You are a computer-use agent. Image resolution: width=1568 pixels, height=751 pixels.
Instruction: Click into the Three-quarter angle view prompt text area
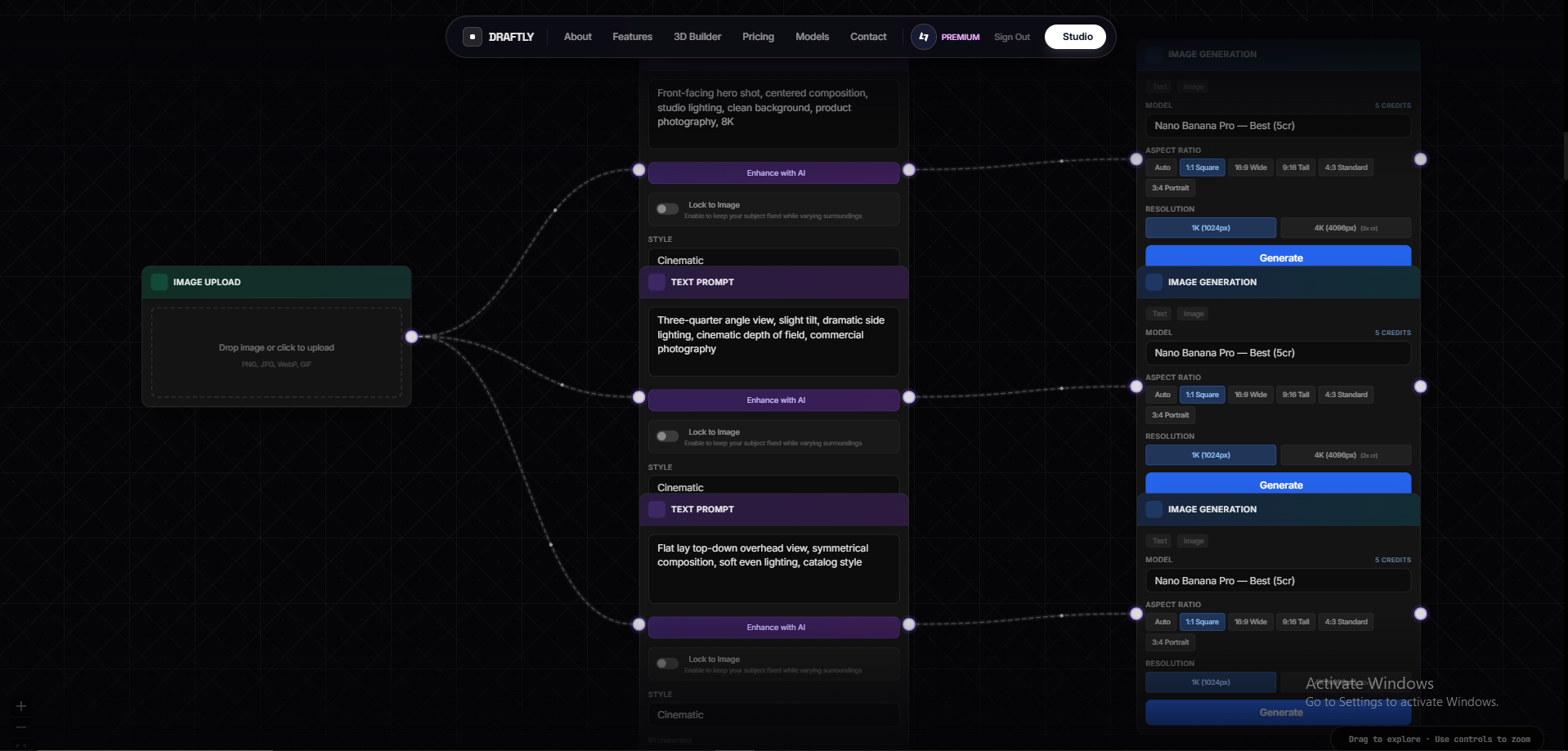click(x=773, y=342)
